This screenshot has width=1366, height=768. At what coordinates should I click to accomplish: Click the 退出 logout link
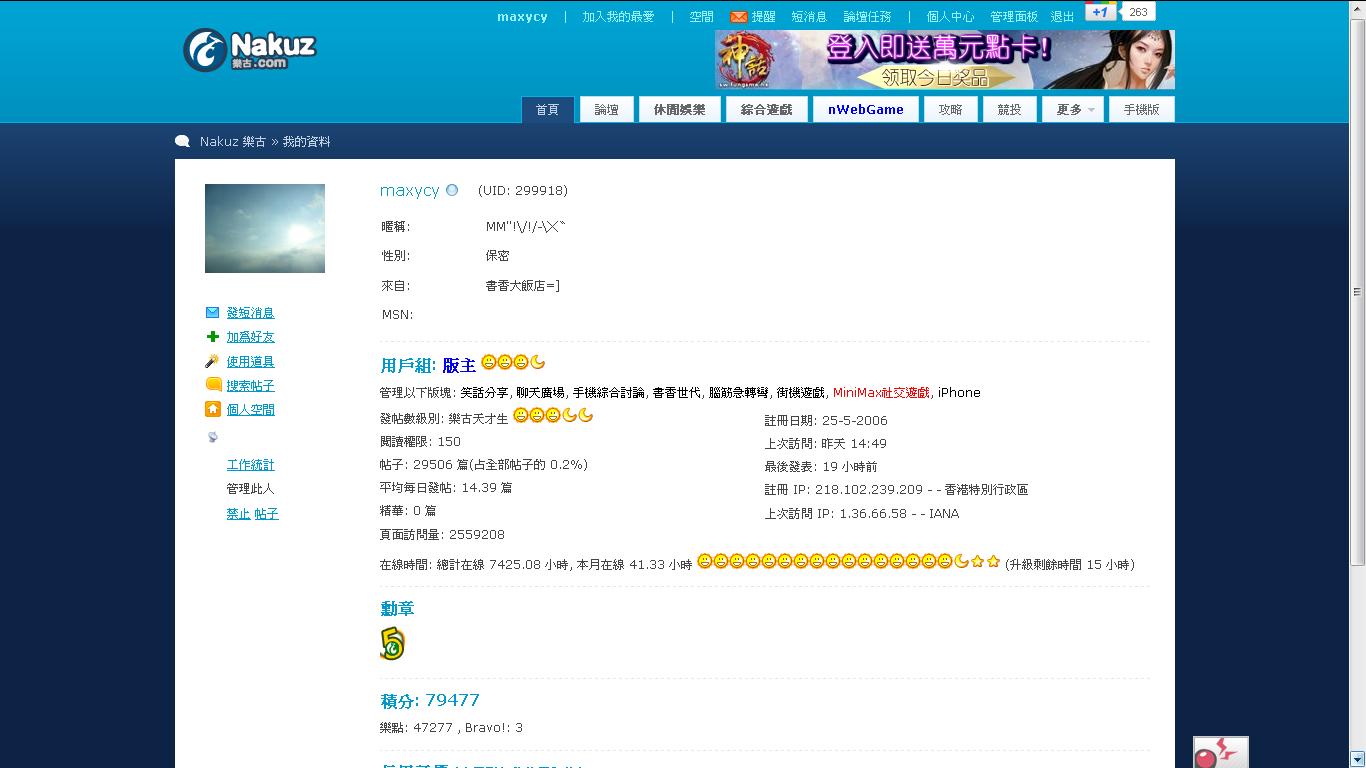1062,17
